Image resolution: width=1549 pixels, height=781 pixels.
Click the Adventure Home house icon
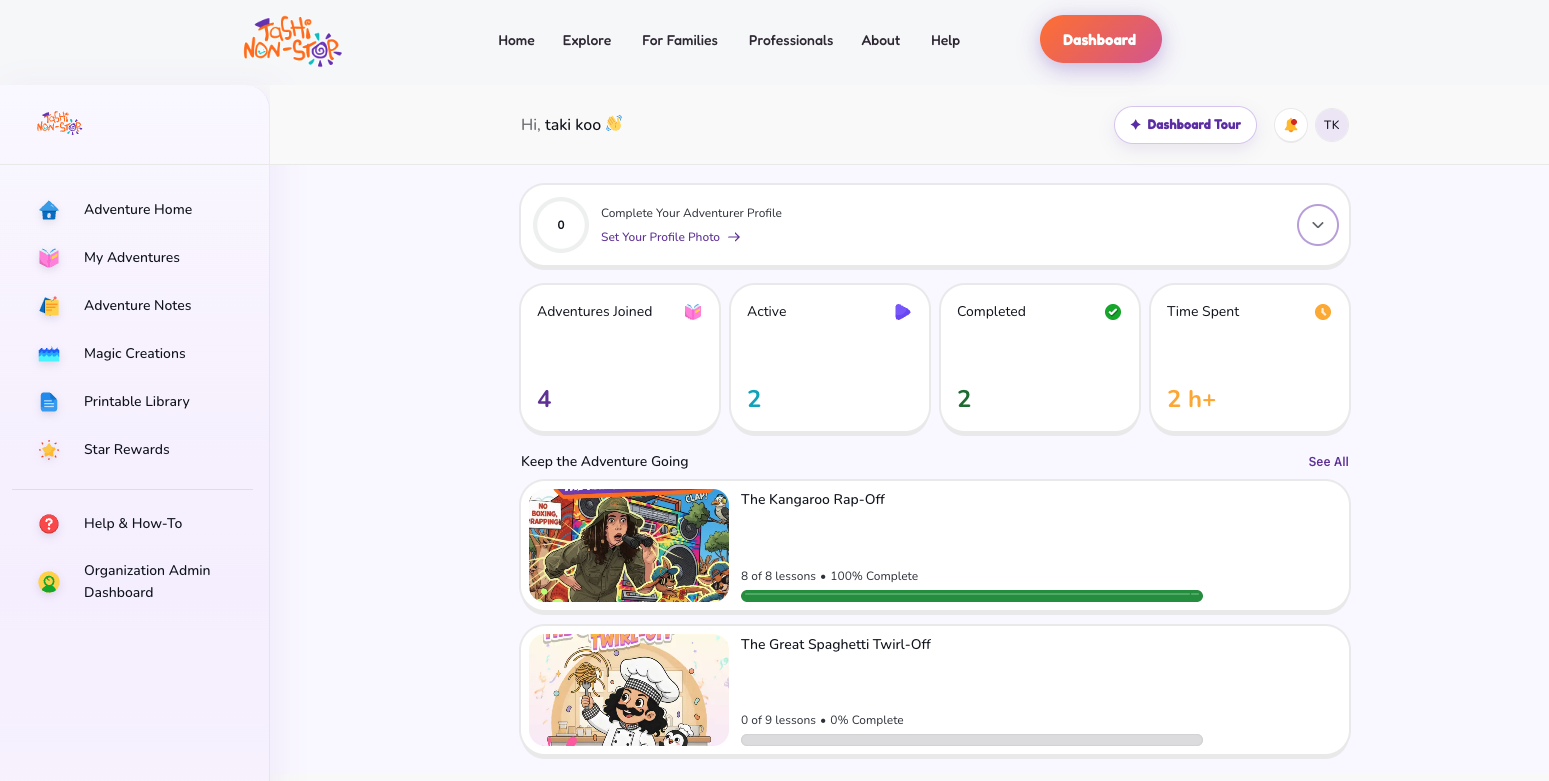click(49, 210)
